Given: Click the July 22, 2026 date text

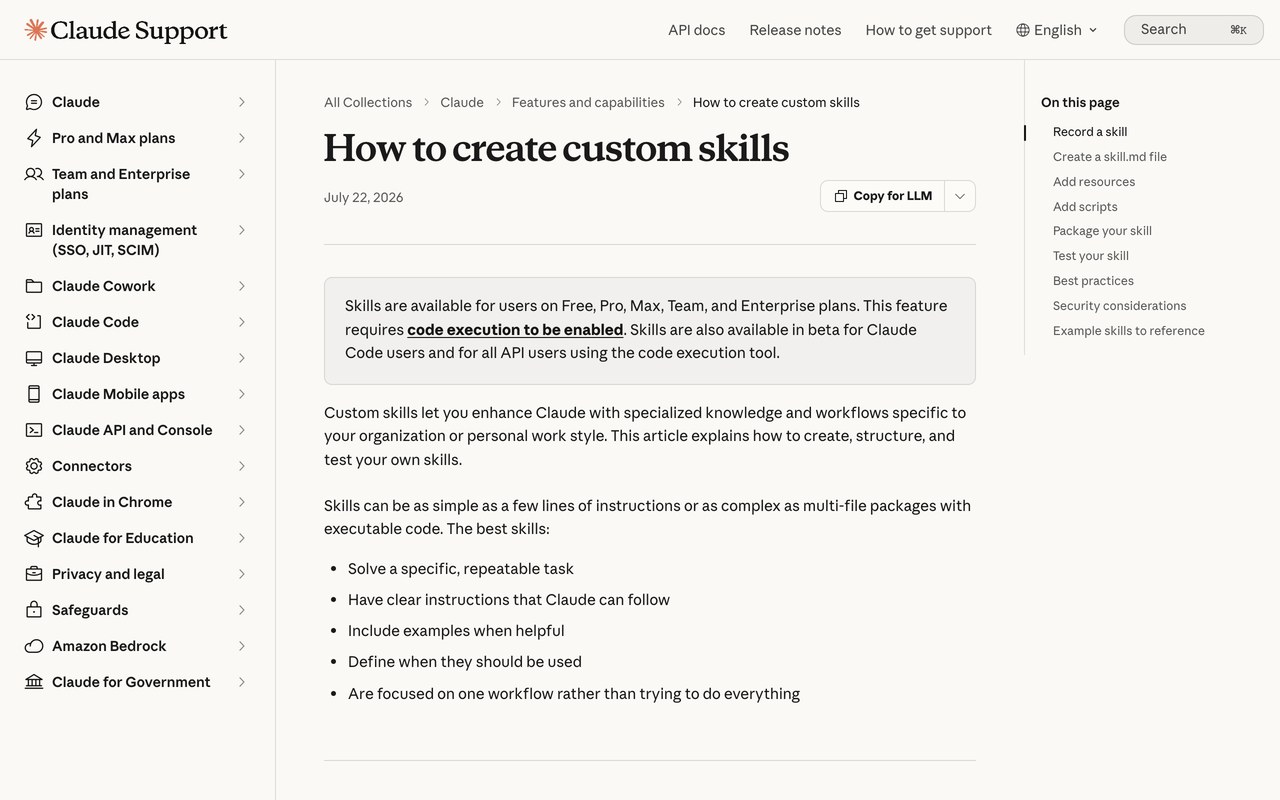Looking at the screenshot, I should [x=364, y=197].
